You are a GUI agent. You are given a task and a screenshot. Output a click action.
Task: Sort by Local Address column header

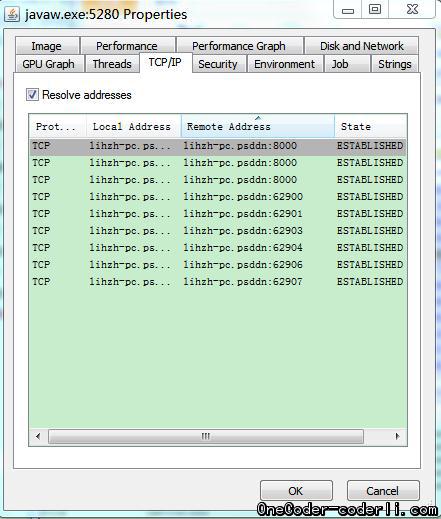pos(134,126)
